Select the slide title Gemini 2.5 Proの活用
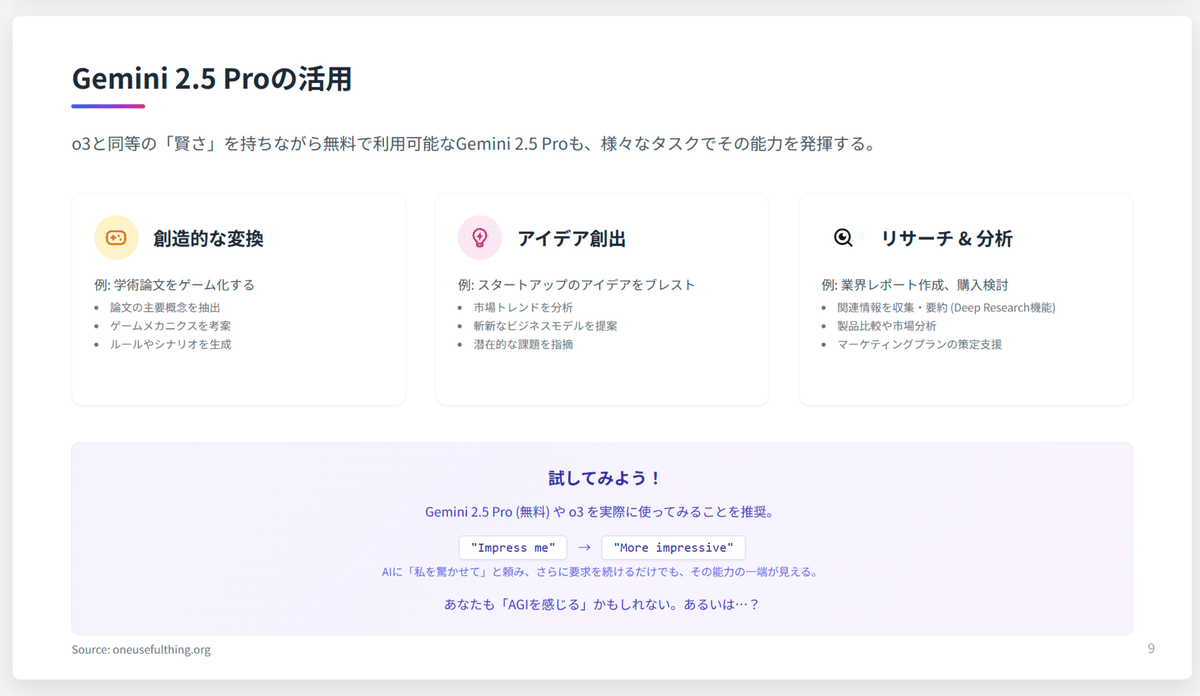Screen dimensions: 1200x696 coord(212,79)
